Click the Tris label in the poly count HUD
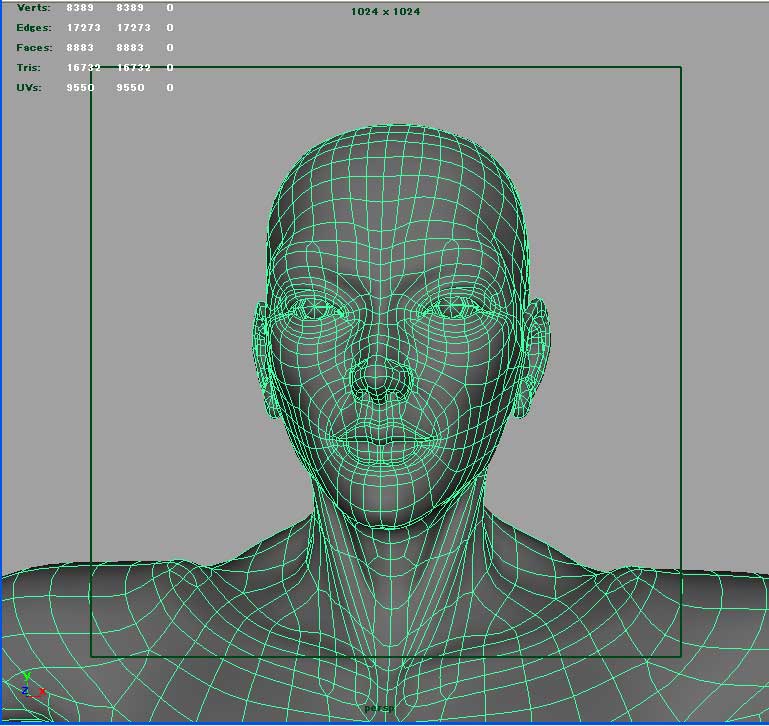The image size is (769, 726). pyautogui.click(x=29, y=68)
